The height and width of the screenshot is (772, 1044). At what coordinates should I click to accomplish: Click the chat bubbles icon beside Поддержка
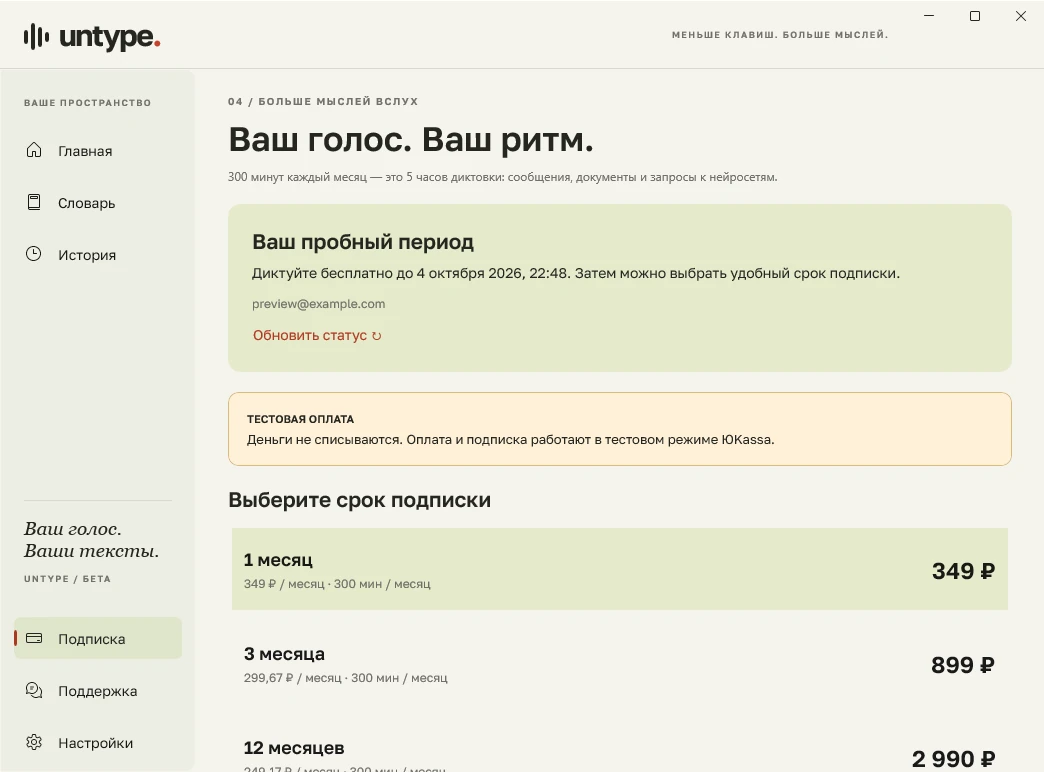[x=34, y=690]
